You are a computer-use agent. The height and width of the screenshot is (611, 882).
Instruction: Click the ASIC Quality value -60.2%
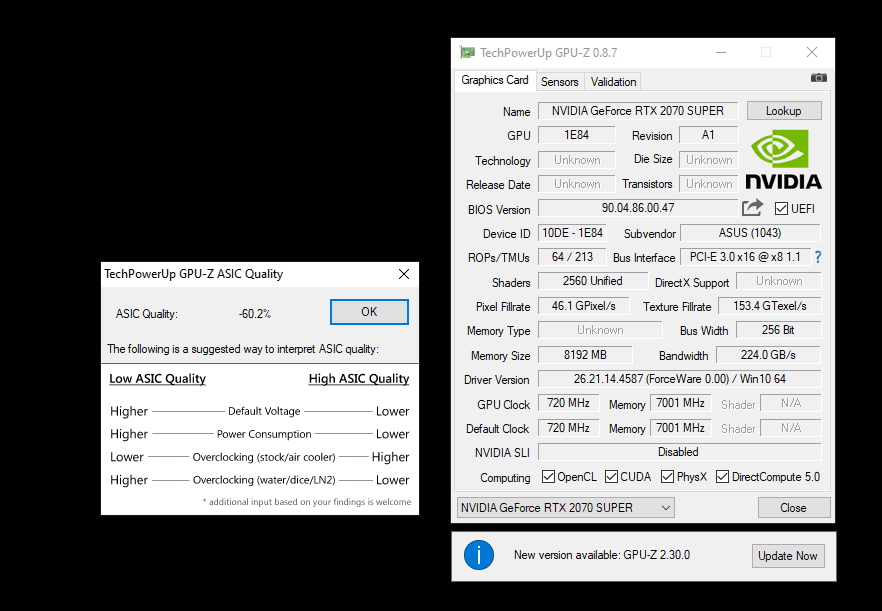[255, 314]
